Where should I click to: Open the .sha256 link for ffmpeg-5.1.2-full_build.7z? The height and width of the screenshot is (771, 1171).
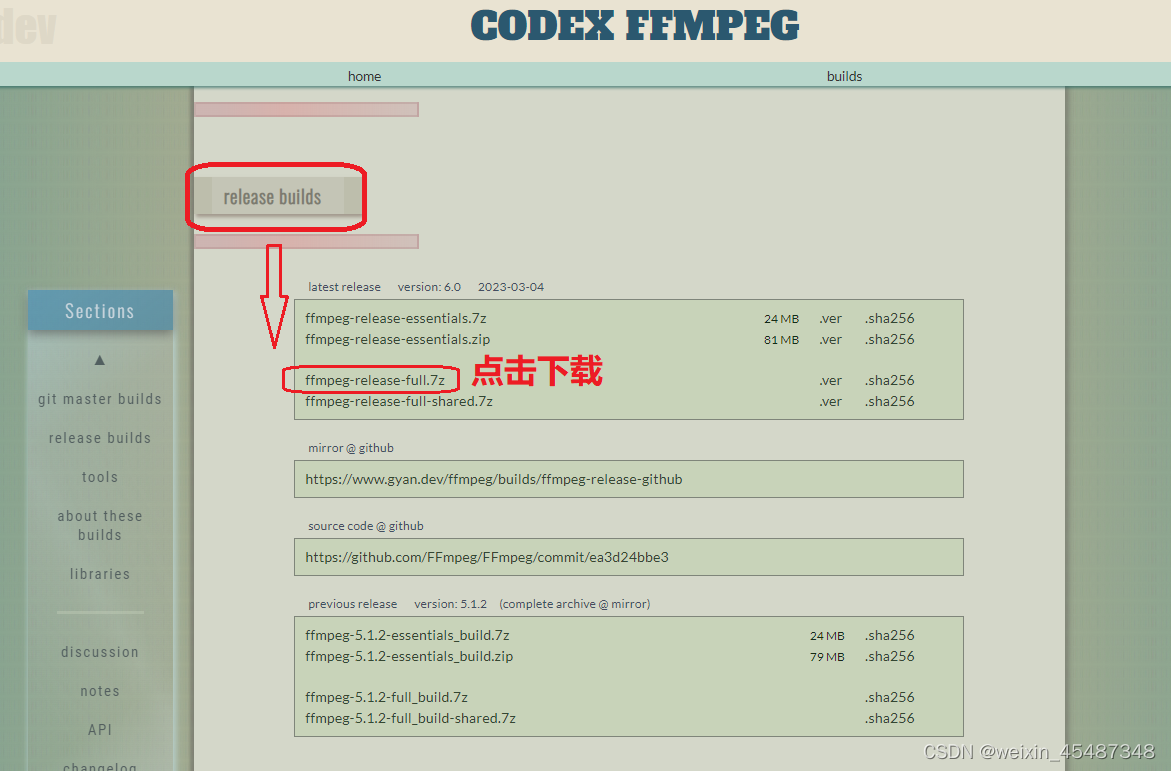tap(889, 697)
